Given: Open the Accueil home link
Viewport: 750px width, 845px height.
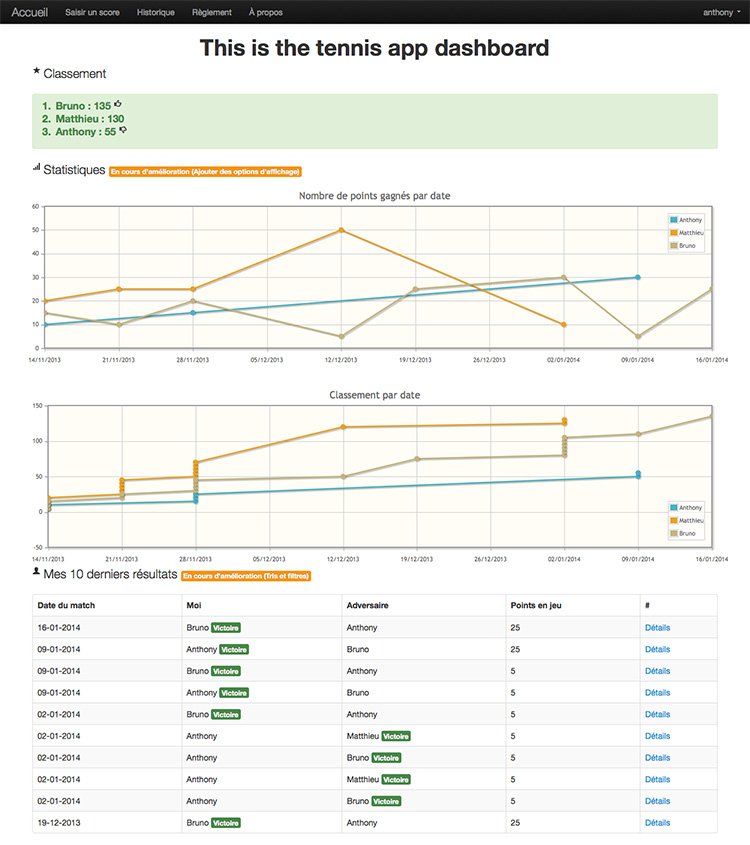Looking at the screenshot, I should click(30, 12).
